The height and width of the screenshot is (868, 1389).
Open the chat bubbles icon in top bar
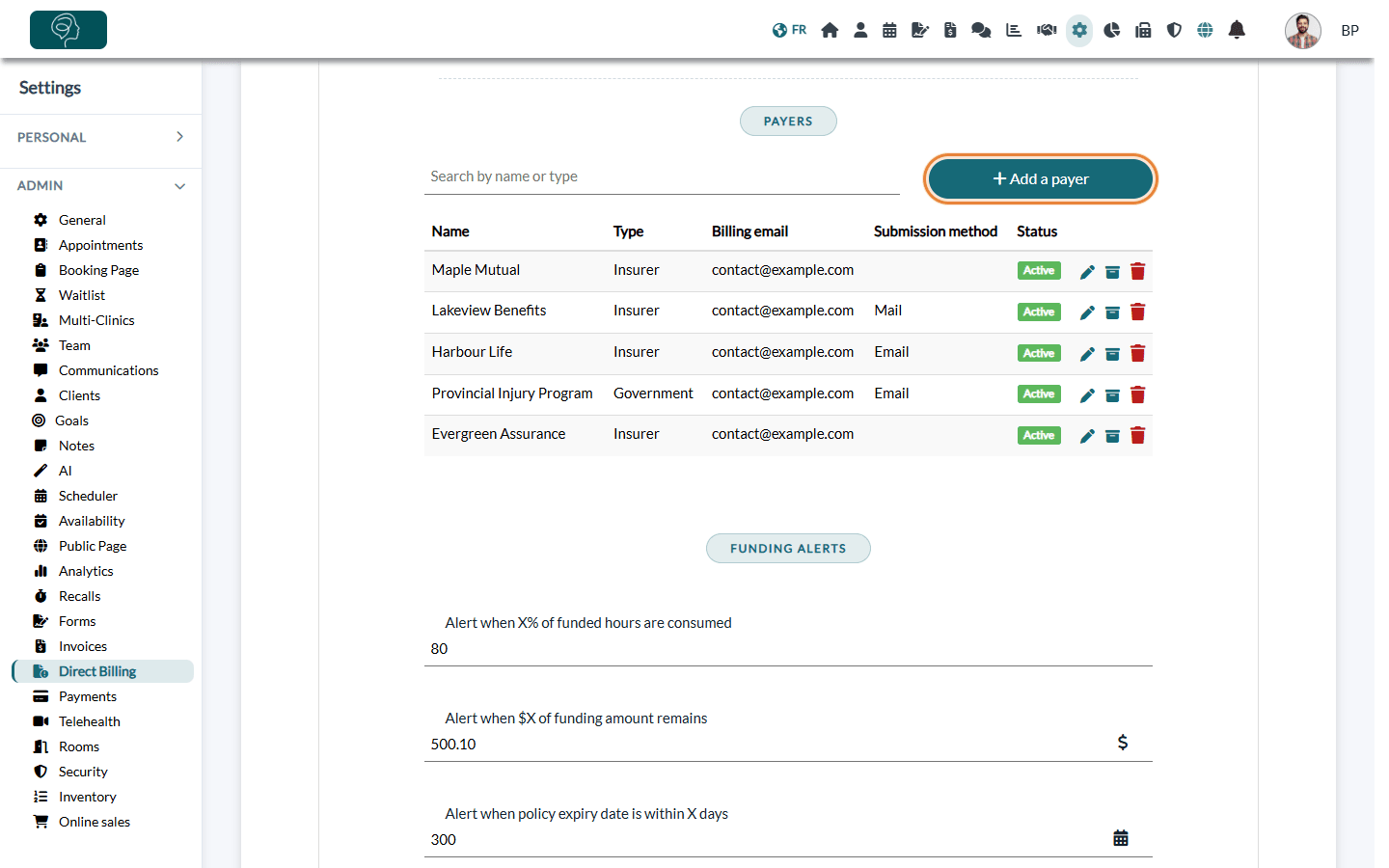(x=981, y=30)
